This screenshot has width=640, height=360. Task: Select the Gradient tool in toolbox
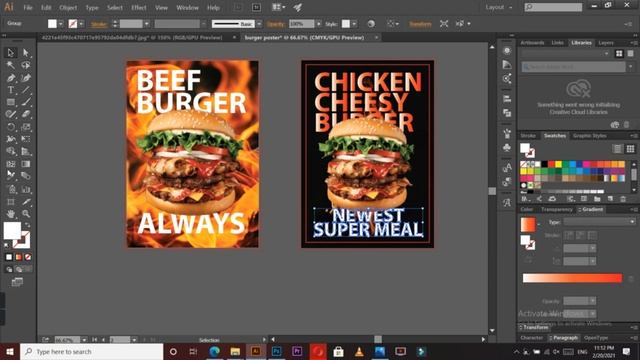pyautogui.click(x=26, y=164)
